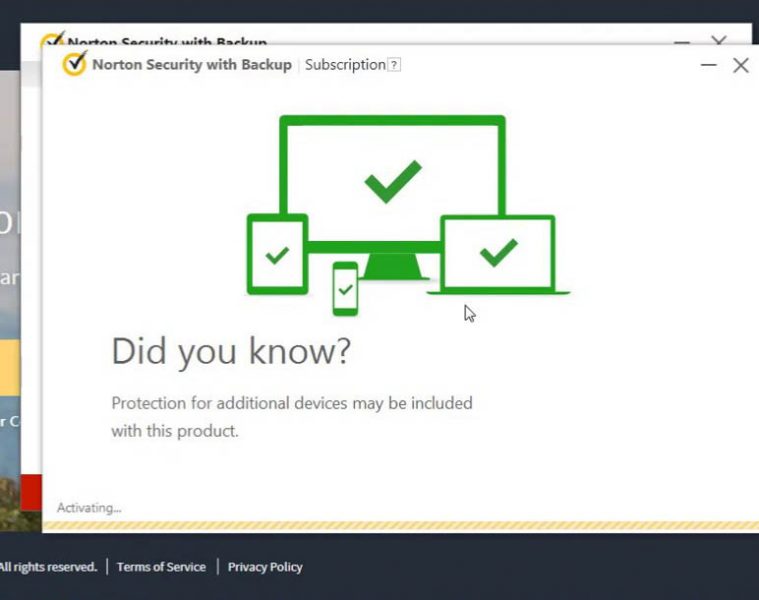This screenshot has height=600, width=759.
Task: Minimize the front Norton Subscription window
Action: pos(709,64)
